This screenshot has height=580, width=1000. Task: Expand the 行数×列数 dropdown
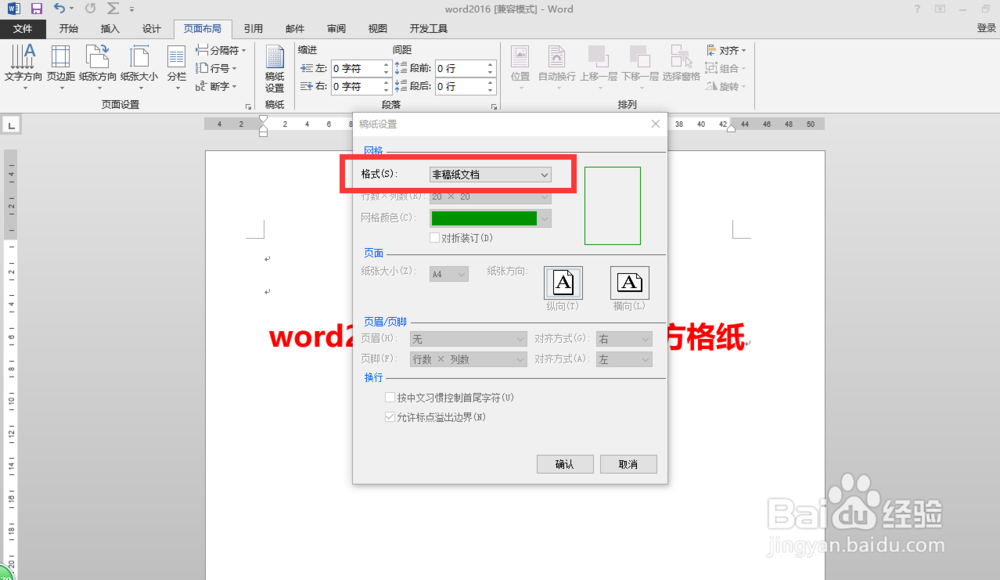[x=544, y=197]
